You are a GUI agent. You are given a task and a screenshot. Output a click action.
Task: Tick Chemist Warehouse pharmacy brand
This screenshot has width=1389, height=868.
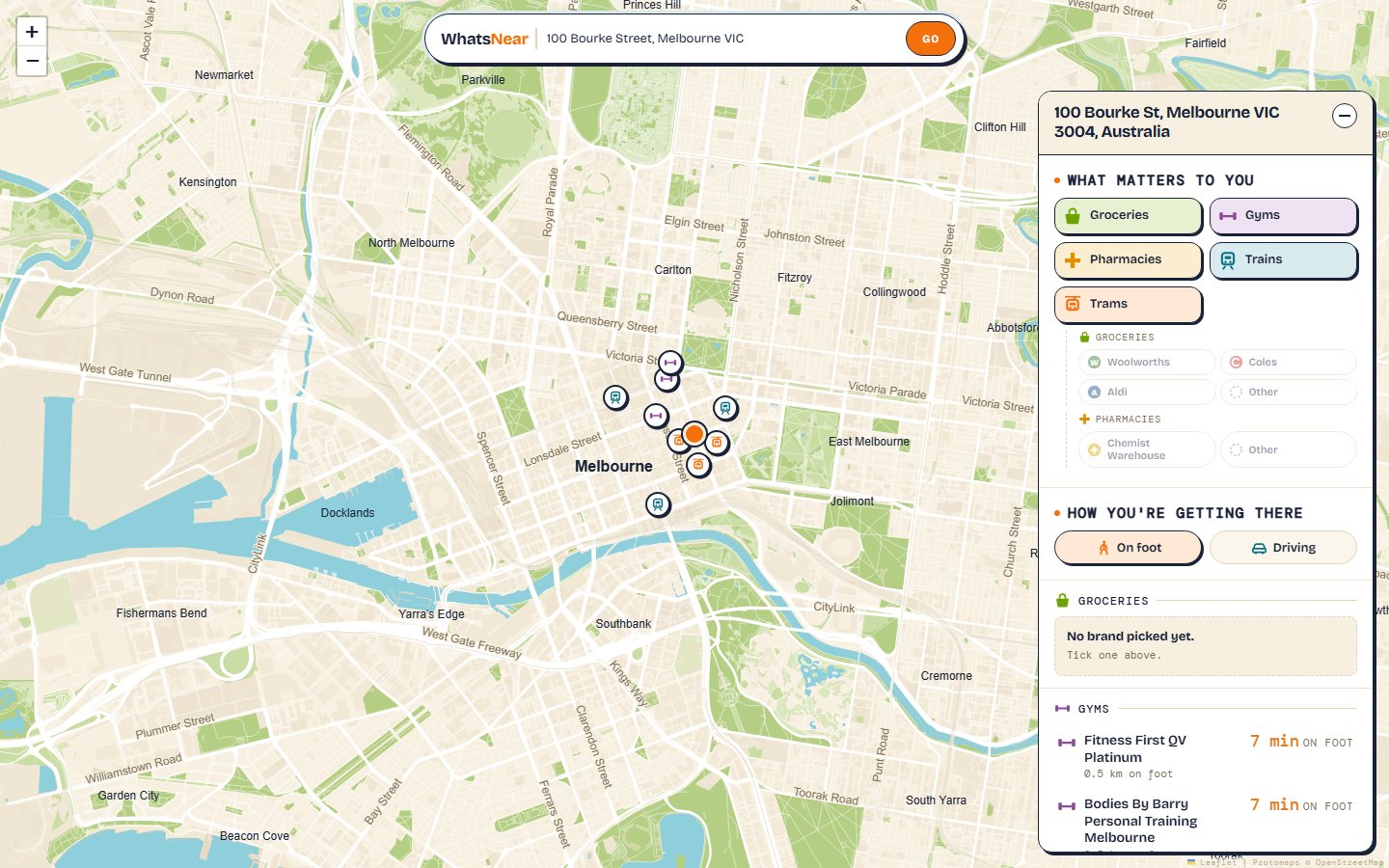tap(1147, 449)
